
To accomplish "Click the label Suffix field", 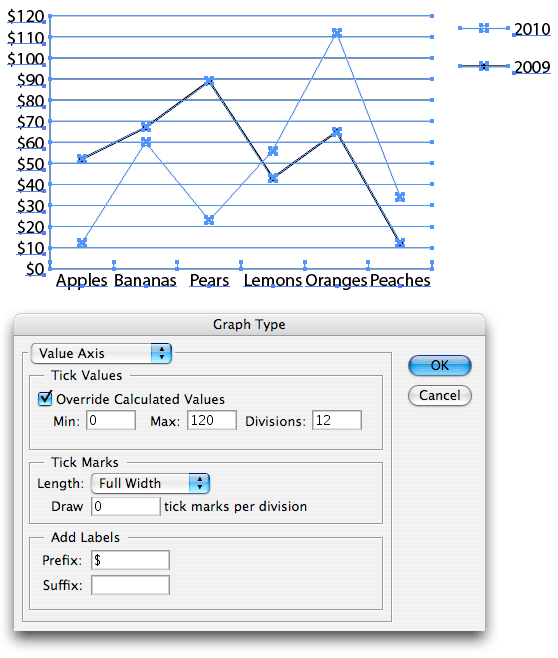I will coord(130,585).
